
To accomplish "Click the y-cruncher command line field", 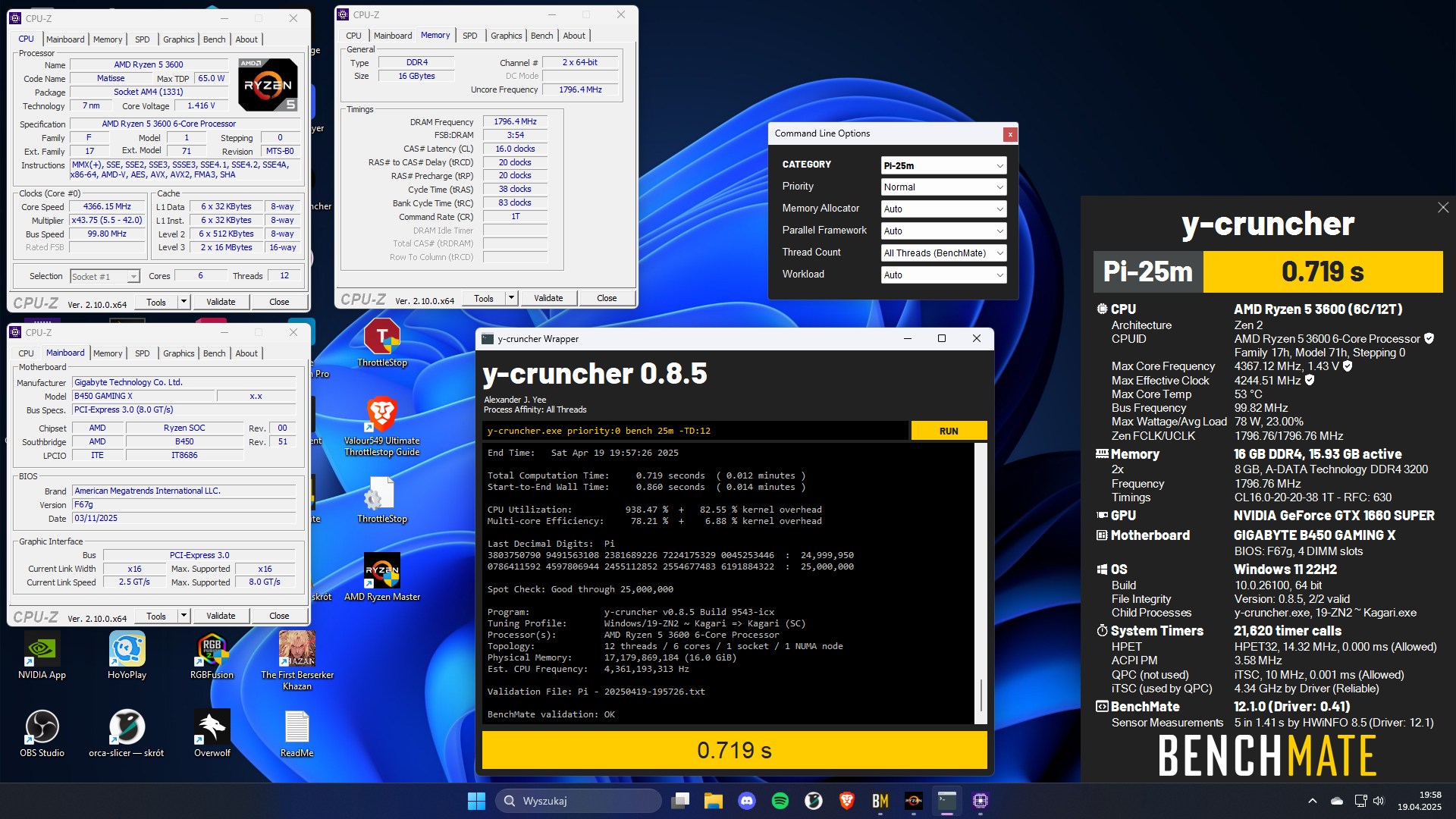I will (x=695, y=431).
